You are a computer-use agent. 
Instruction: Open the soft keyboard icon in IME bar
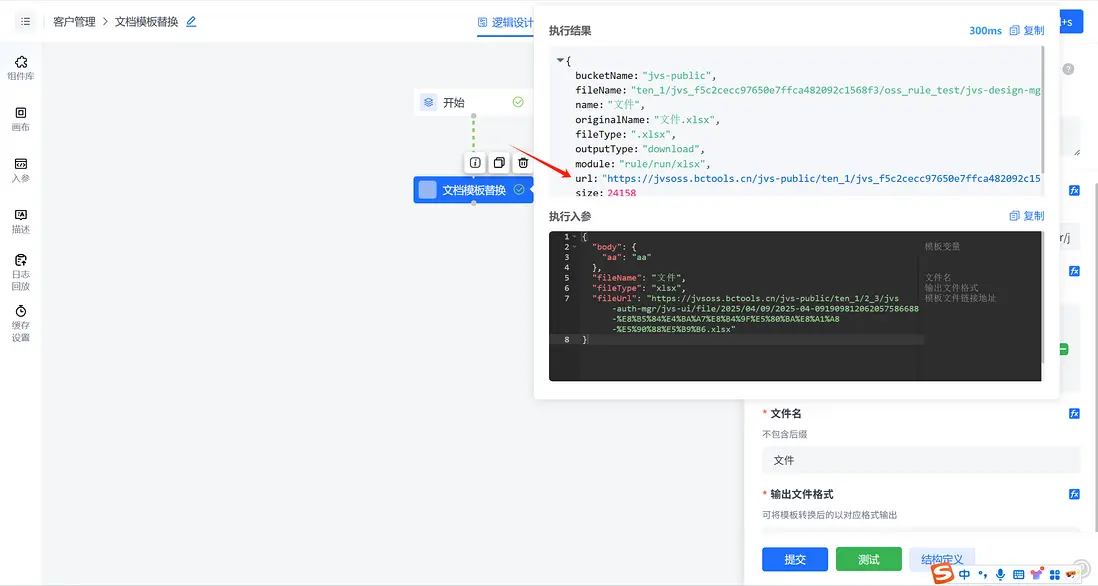1018,574
